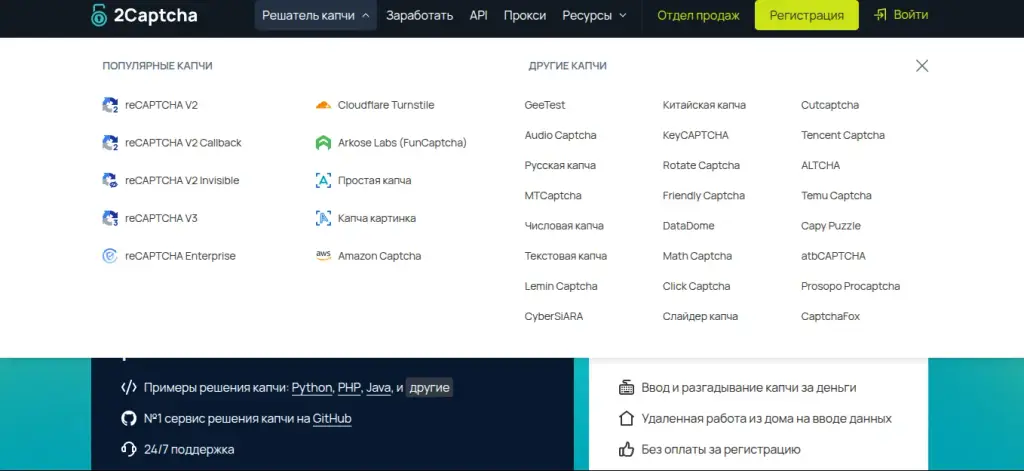Select reCAPTCHA V2 Callback text link
This screenshot has width=1024, height=471.
(x=184, y=143)
